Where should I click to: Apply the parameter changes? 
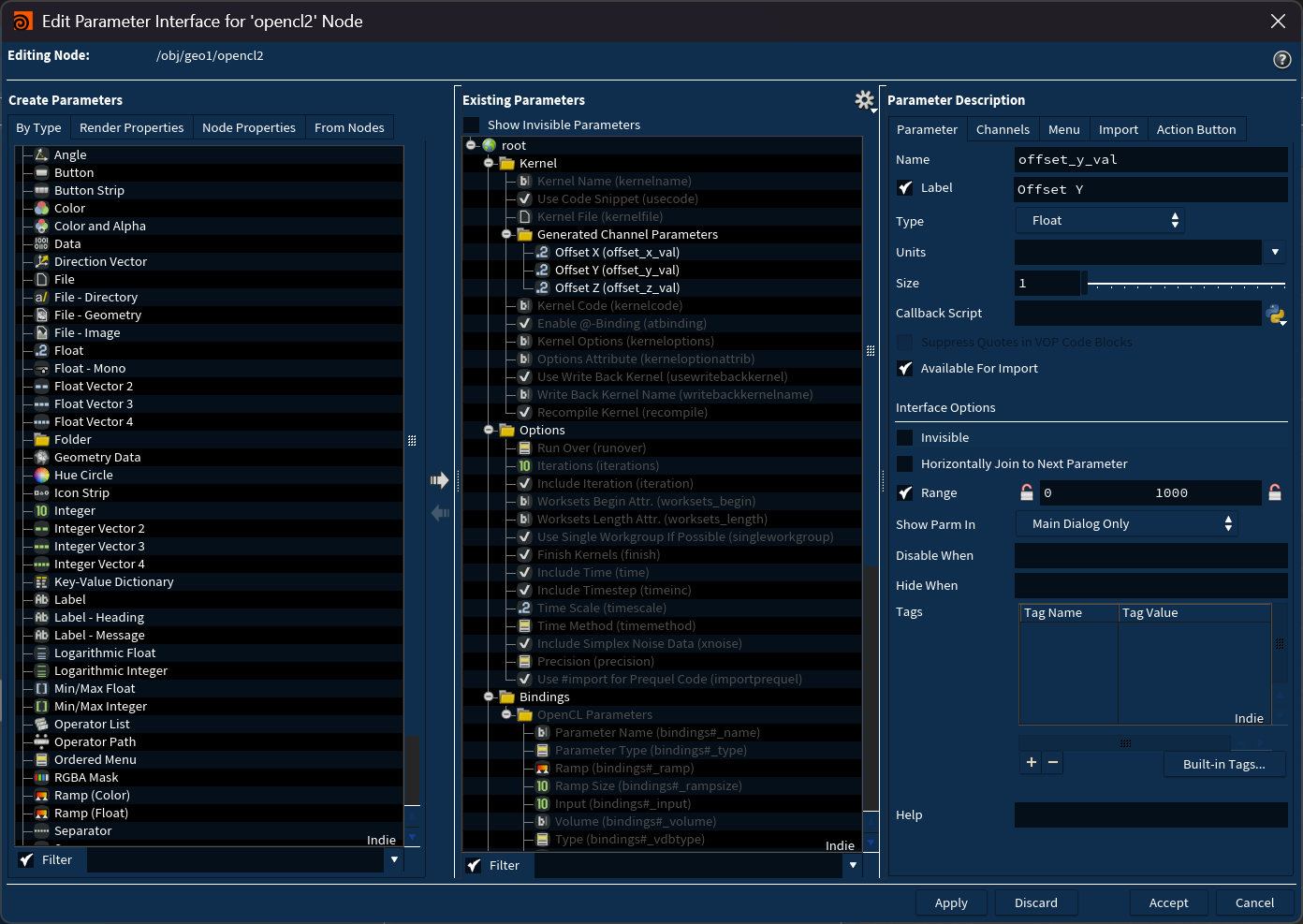(951, 902)
